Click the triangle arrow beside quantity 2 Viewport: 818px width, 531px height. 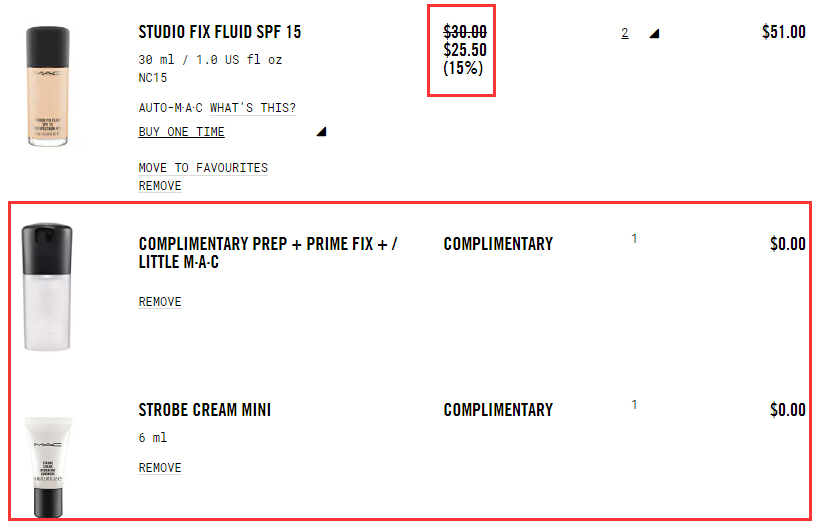[654, 33]
